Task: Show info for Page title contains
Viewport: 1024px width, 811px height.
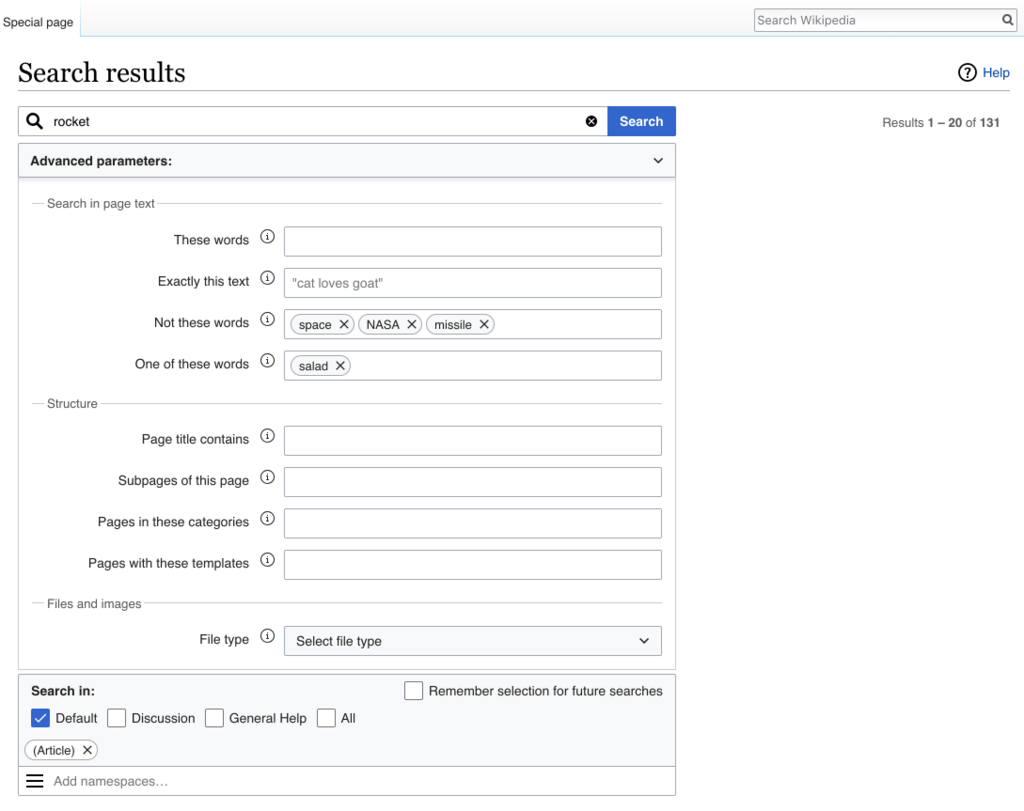Action: point(267,436)
